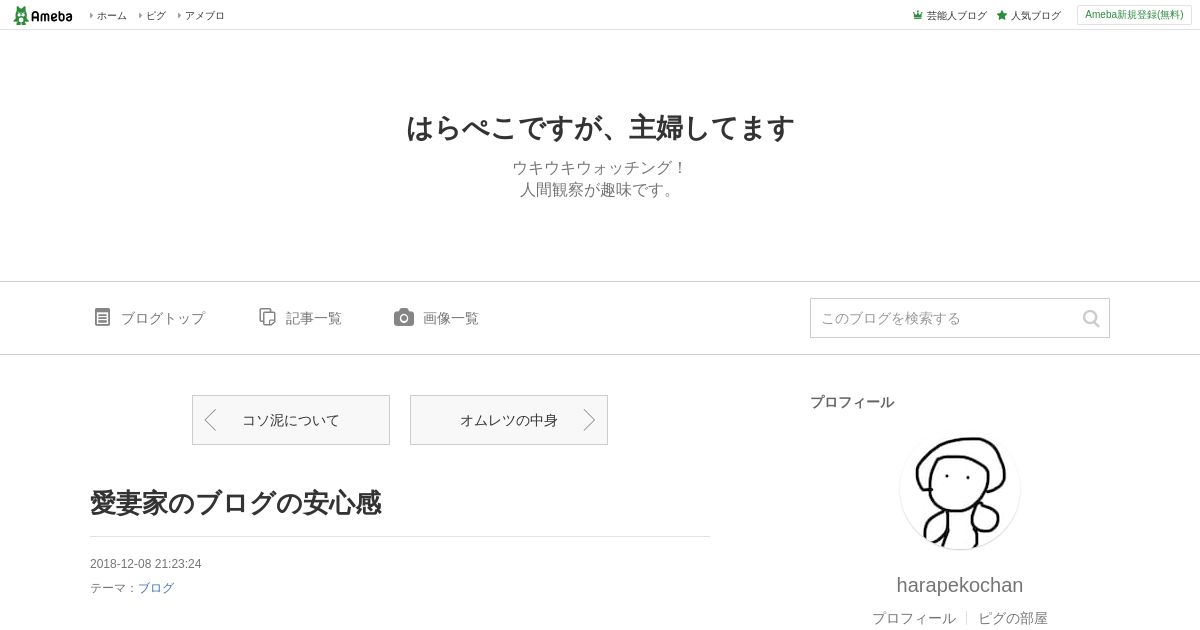Click the ブログ theme link
The width and height of the screenshot is (1200, 630).
point(156,588)
